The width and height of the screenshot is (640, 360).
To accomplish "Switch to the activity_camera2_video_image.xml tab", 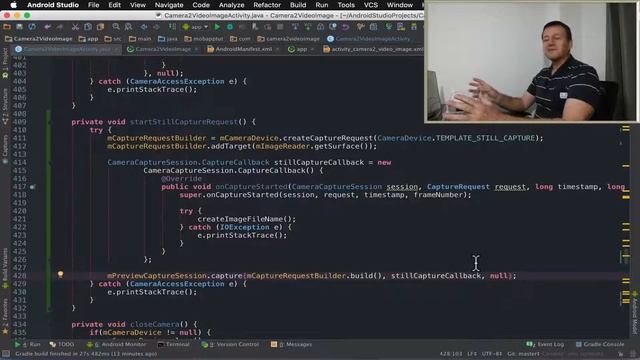I will [373, 49].
